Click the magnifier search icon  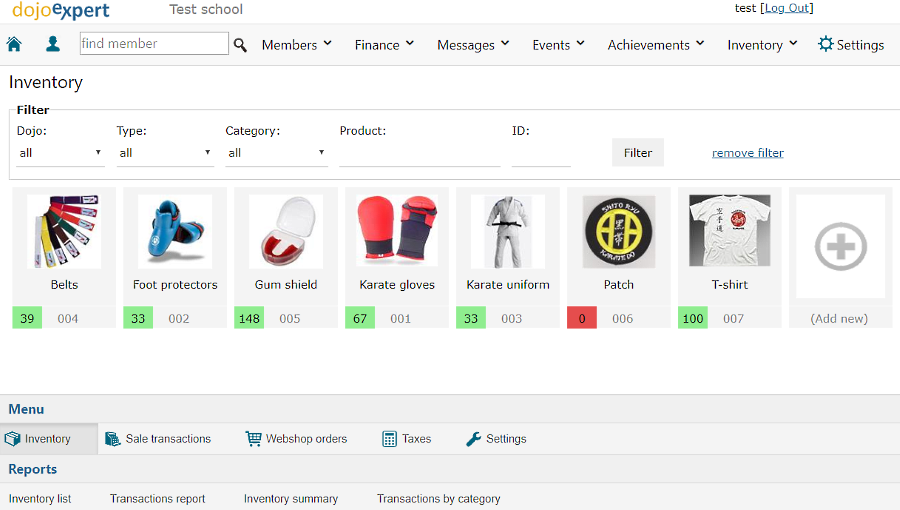(240, 45)
